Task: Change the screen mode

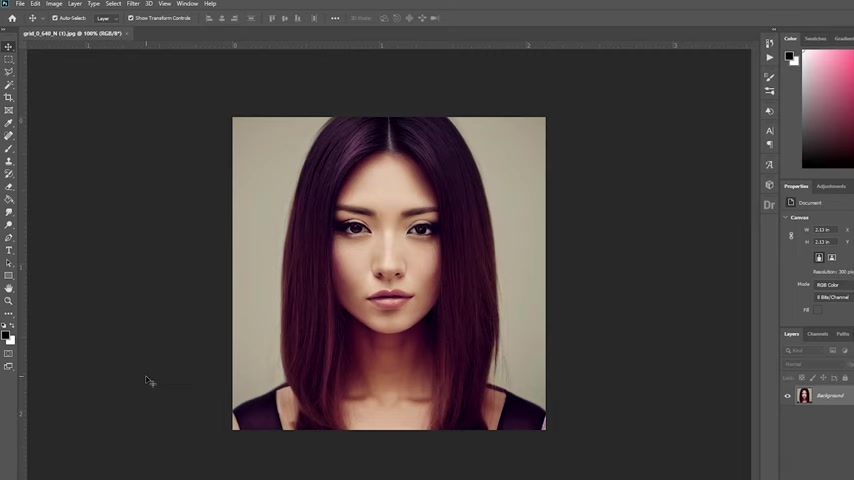Action: coord(9,367)
